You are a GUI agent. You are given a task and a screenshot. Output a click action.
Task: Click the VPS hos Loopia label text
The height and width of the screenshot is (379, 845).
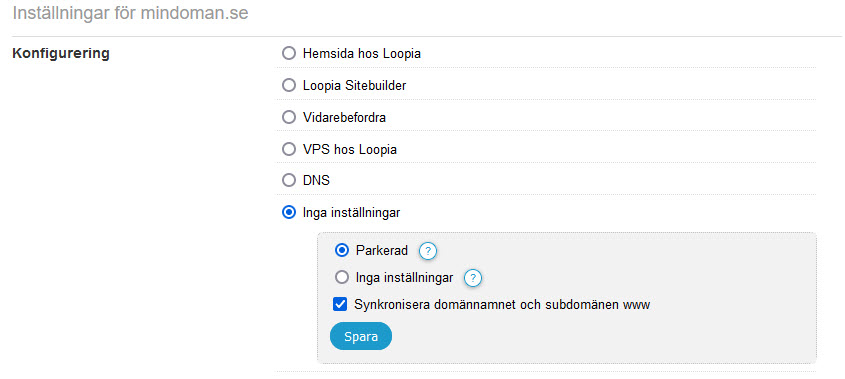pos(350,149)
